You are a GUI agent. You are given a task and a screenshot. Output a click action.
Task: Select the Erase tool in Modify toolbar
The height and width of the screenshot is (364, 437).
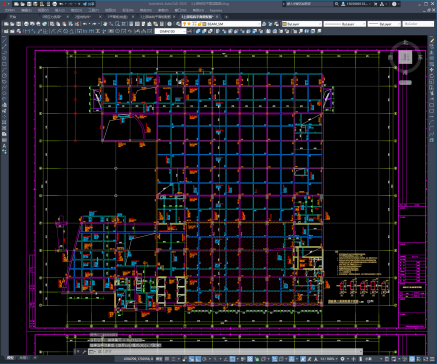point(432,40)
